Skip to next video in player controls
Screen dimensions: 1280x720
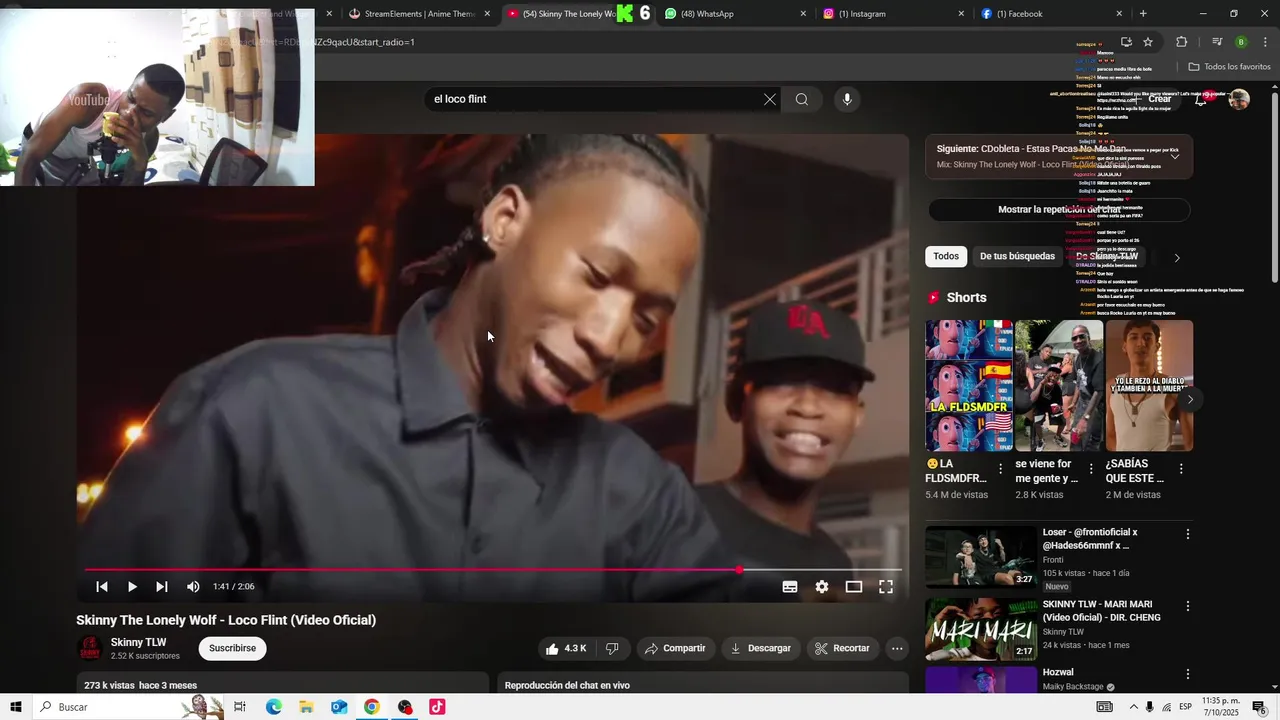tap(162, 587)
